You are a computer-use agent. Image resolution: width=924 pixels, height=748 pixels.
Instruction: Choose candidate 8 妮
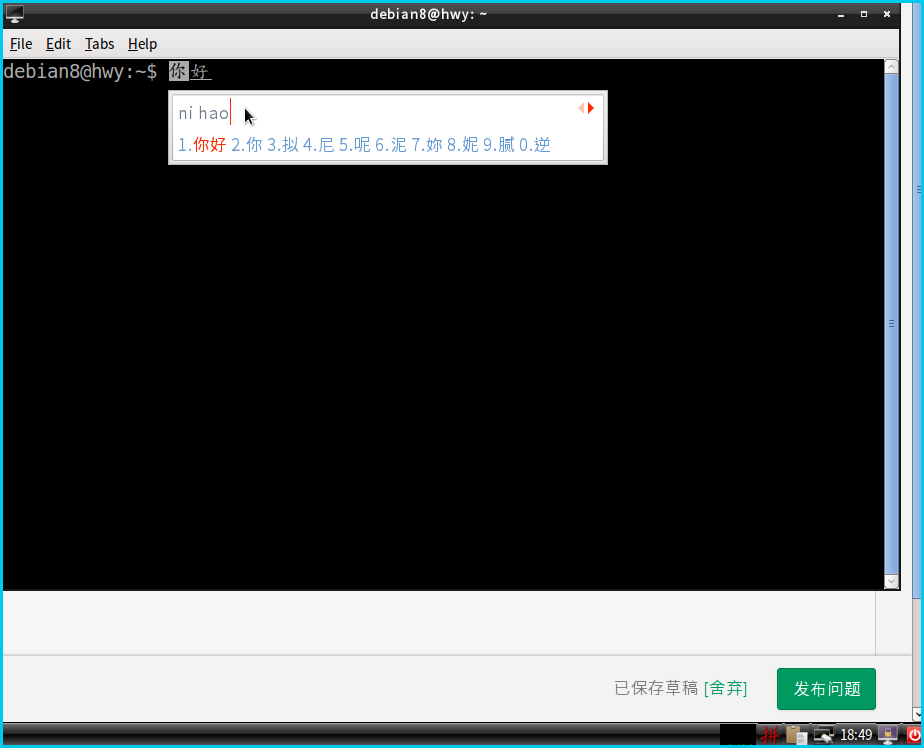click(x=463, y=144)
